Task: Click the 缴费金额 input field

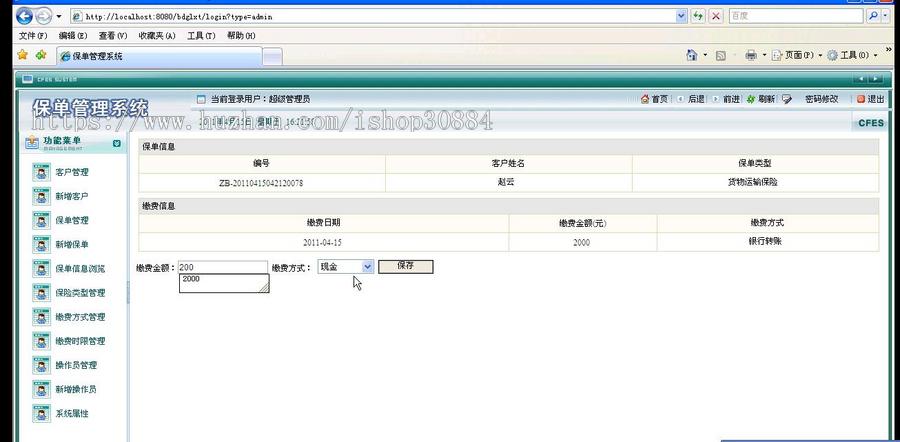Action: (x=223, y=267)
